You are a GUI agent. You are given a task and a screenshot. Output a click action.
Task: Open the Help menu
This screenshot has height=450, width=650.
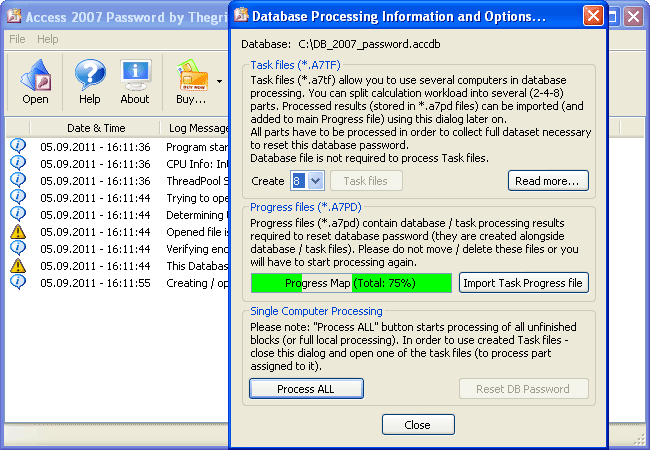coord(48,39)
